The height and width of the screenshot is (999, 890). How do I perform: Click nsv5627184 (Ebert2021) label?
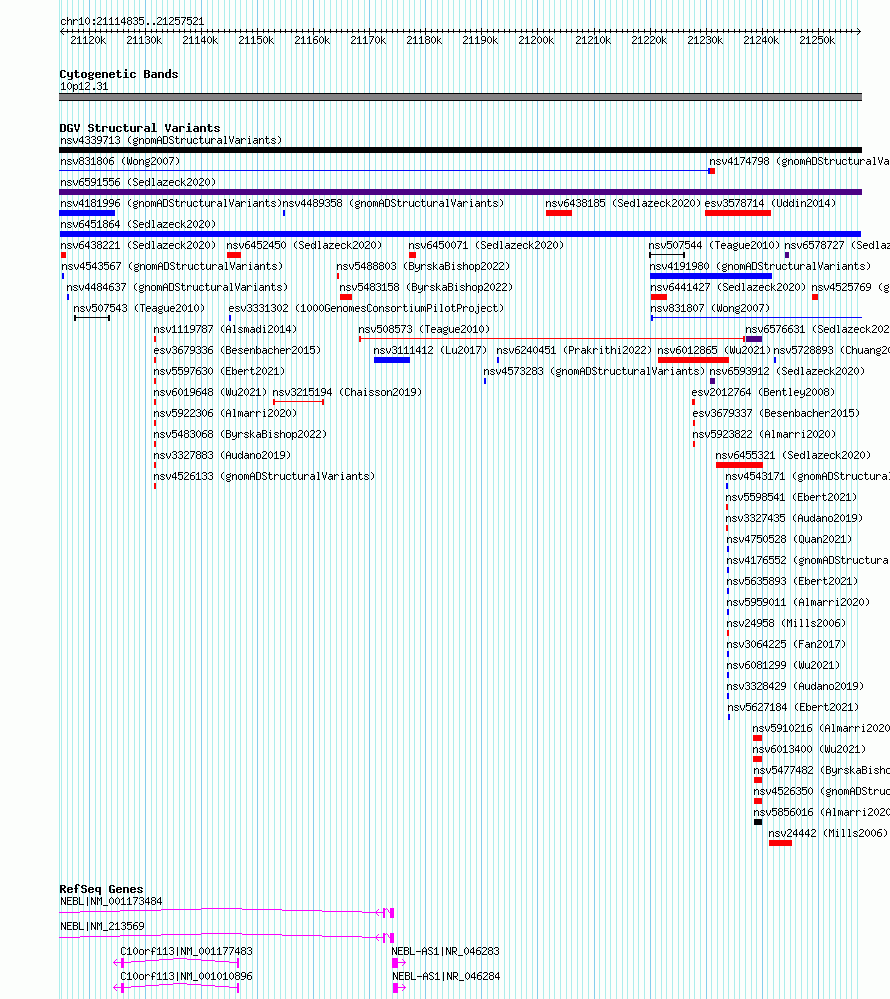tap(793, 707)
